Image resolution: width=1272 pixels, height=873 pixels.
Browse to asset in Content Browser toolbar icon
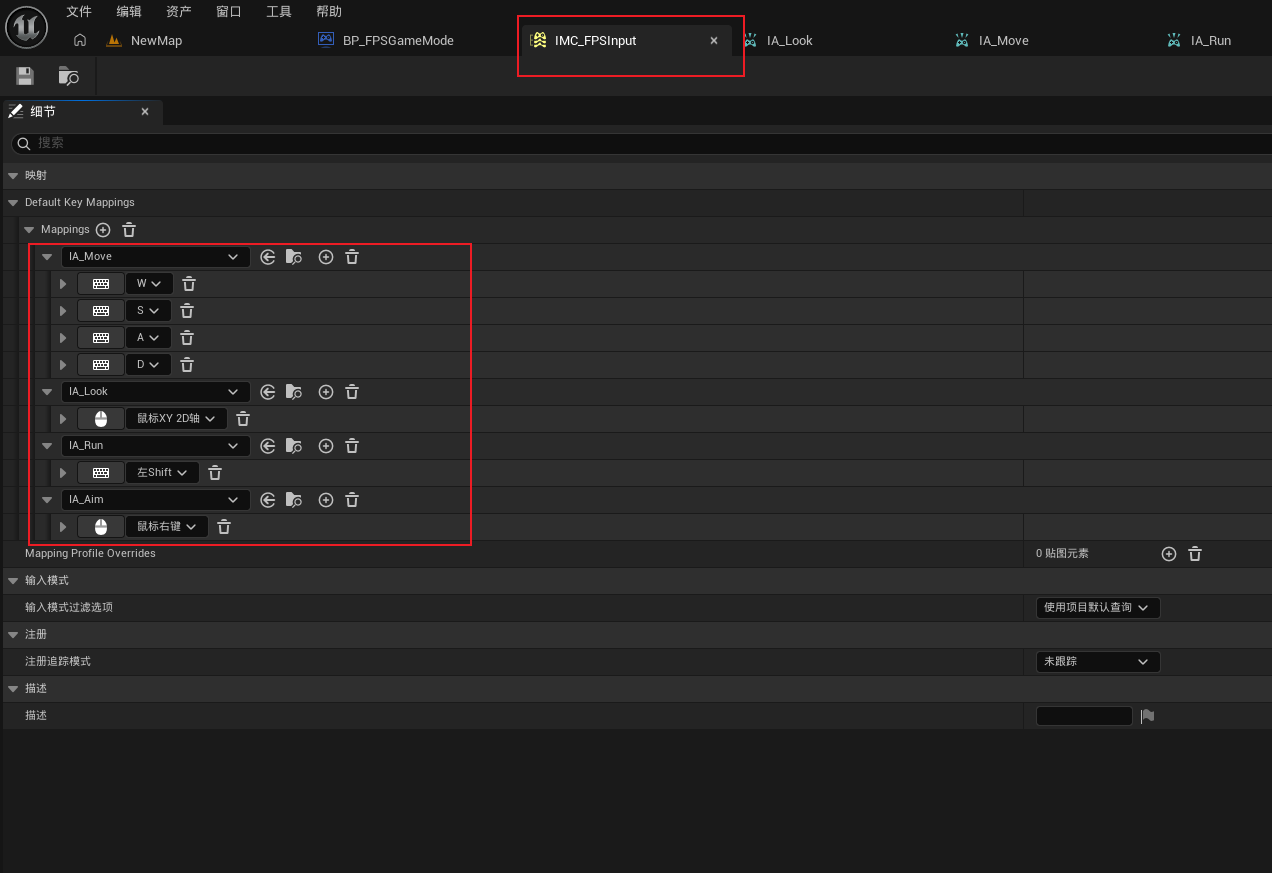pos(68,76)
